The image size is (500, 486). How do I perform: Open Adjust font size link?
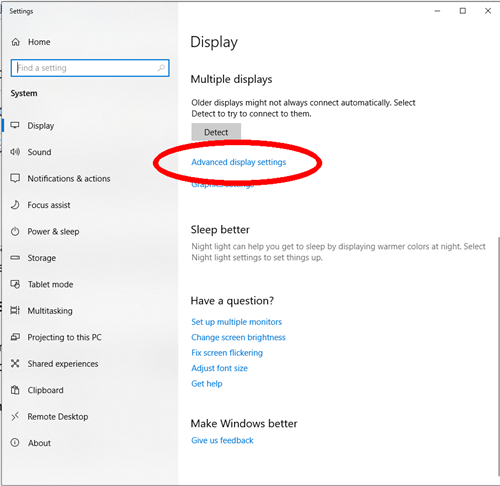pos(219,368)
